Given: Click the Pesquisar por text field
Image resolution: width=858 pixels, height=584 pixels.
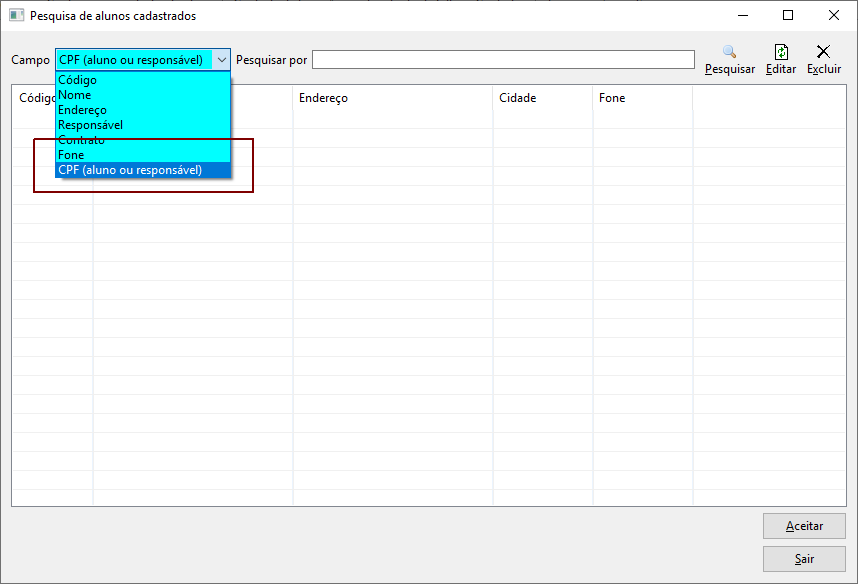Looking at the screenshot, I should point(503,60).
